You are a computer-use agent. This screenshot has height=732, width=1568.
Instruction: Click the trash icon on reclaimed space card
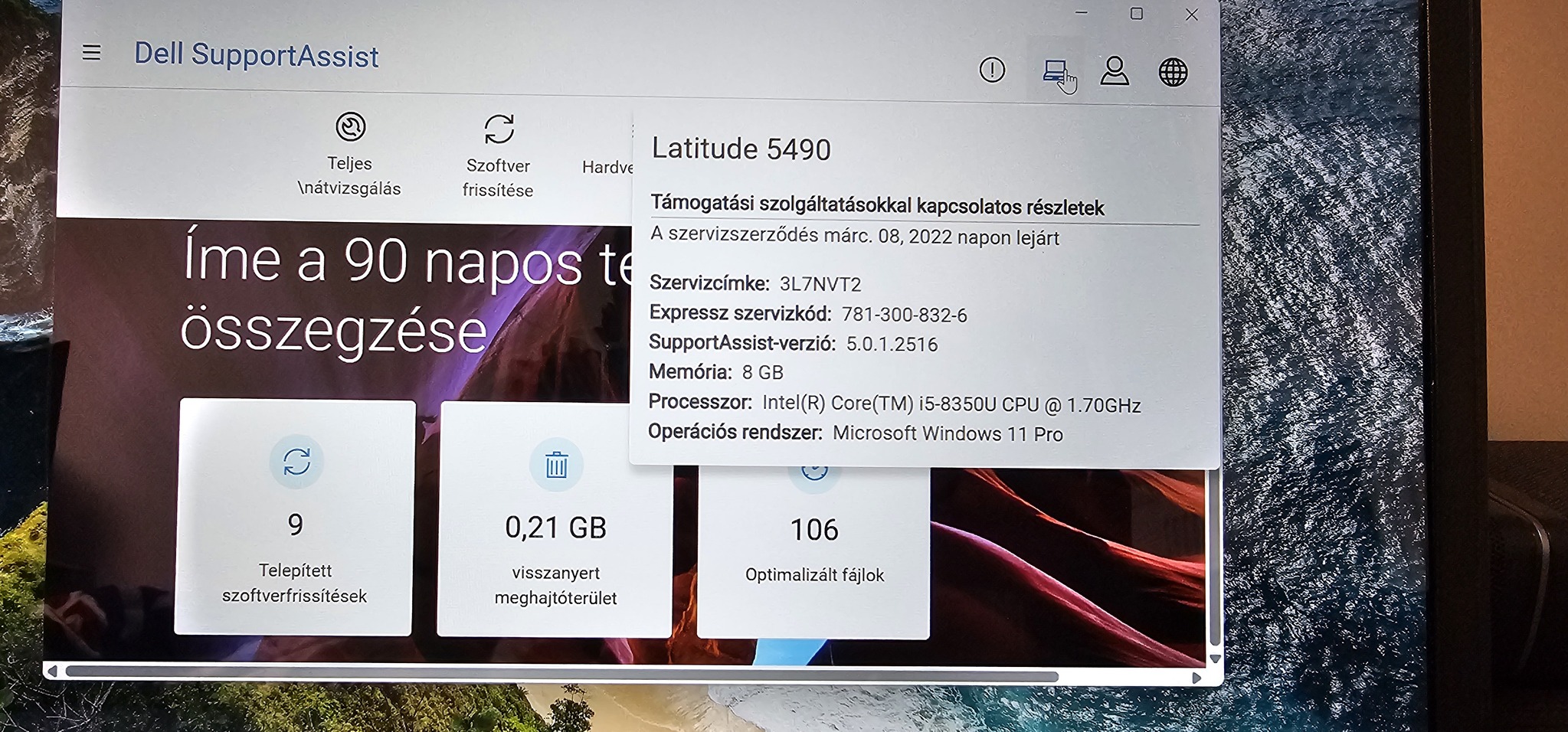pos(556,465)
